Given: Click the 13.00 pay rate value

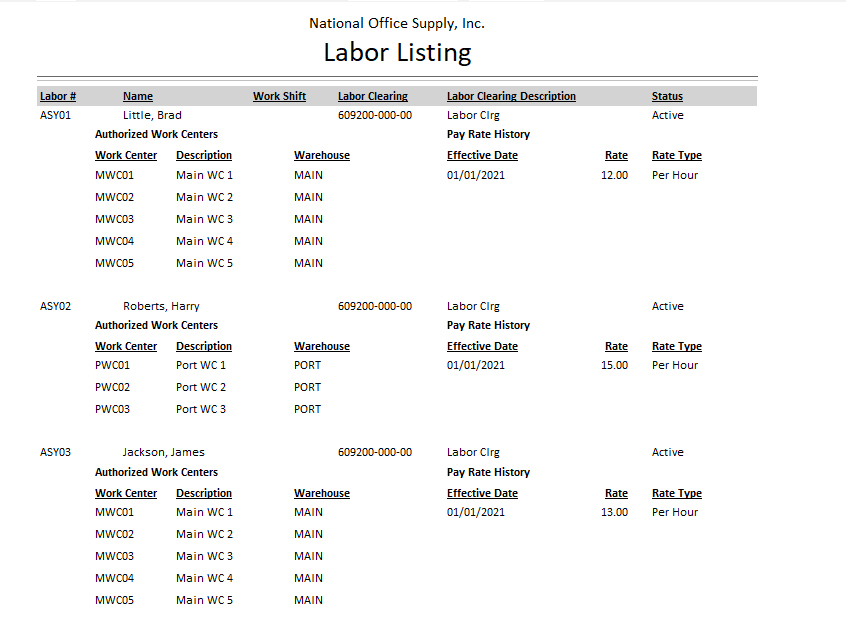Looking at the screenshot, I should tap(614, 512).
